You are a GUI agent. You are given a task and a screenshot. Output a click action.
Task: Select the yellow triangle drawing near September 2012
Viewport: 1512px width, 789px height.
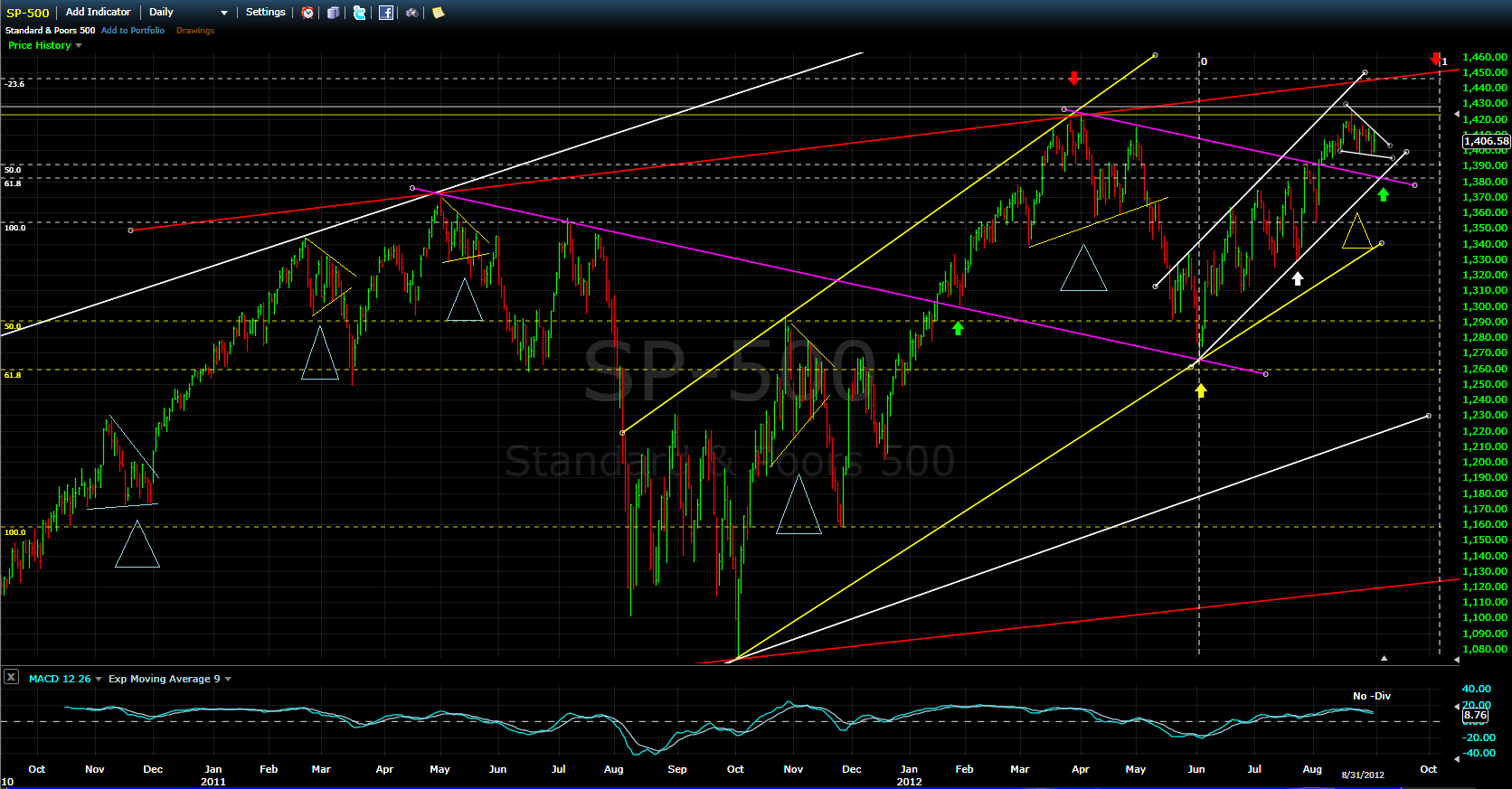1357,231
